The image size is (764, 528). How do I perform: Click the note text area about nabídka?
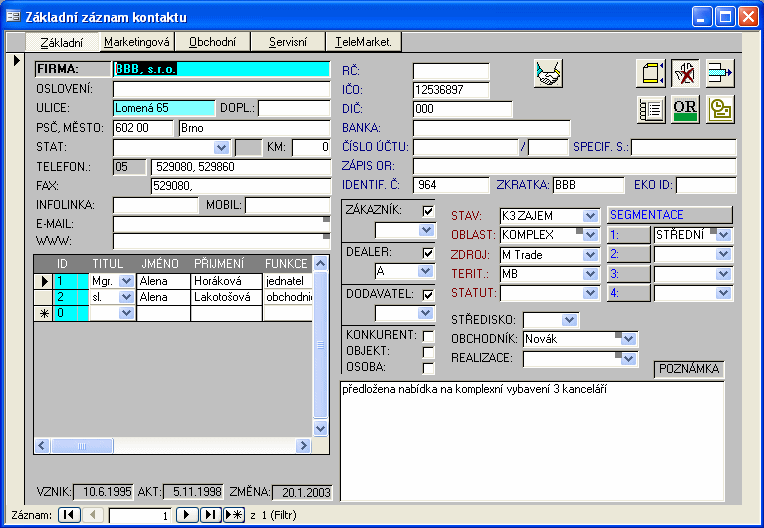tap(532, 441)
